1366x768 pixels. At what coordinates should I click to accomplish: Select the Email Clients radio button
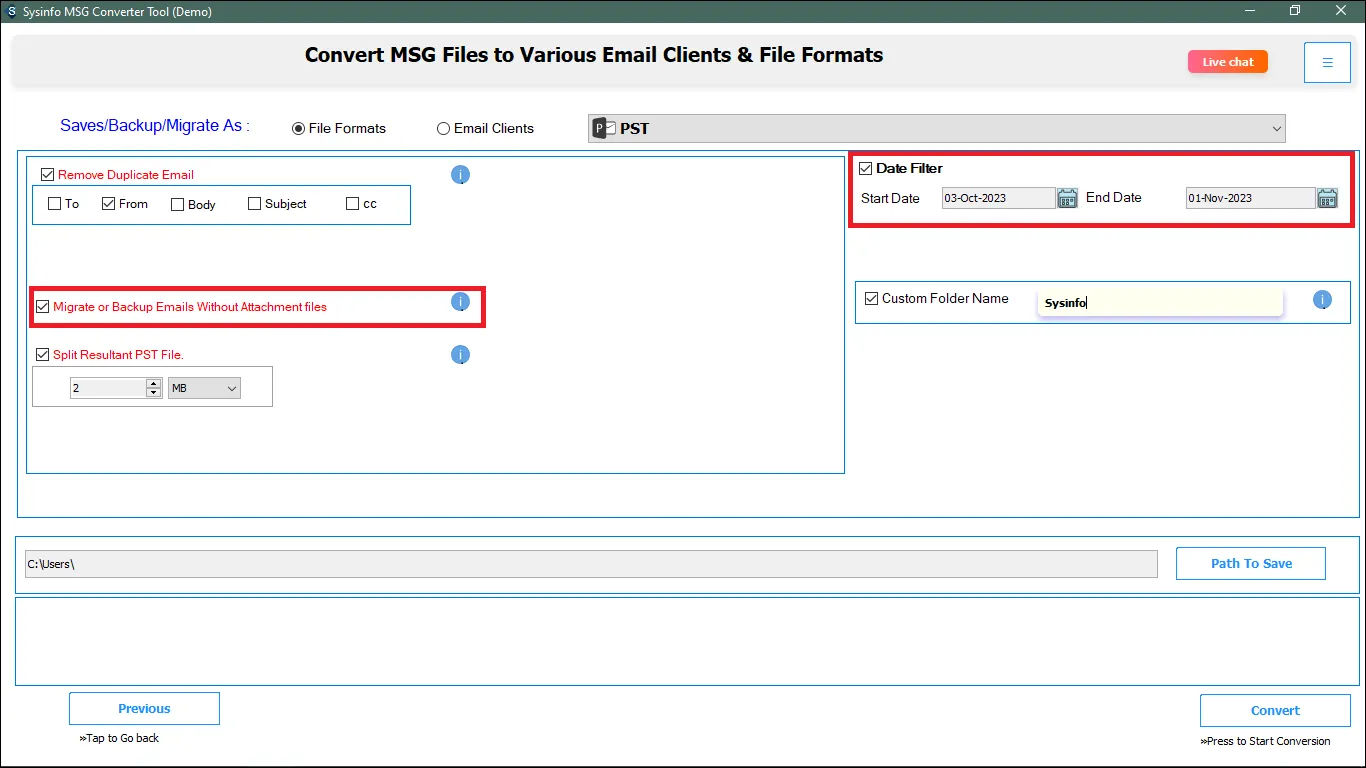(x=443, y=129)
